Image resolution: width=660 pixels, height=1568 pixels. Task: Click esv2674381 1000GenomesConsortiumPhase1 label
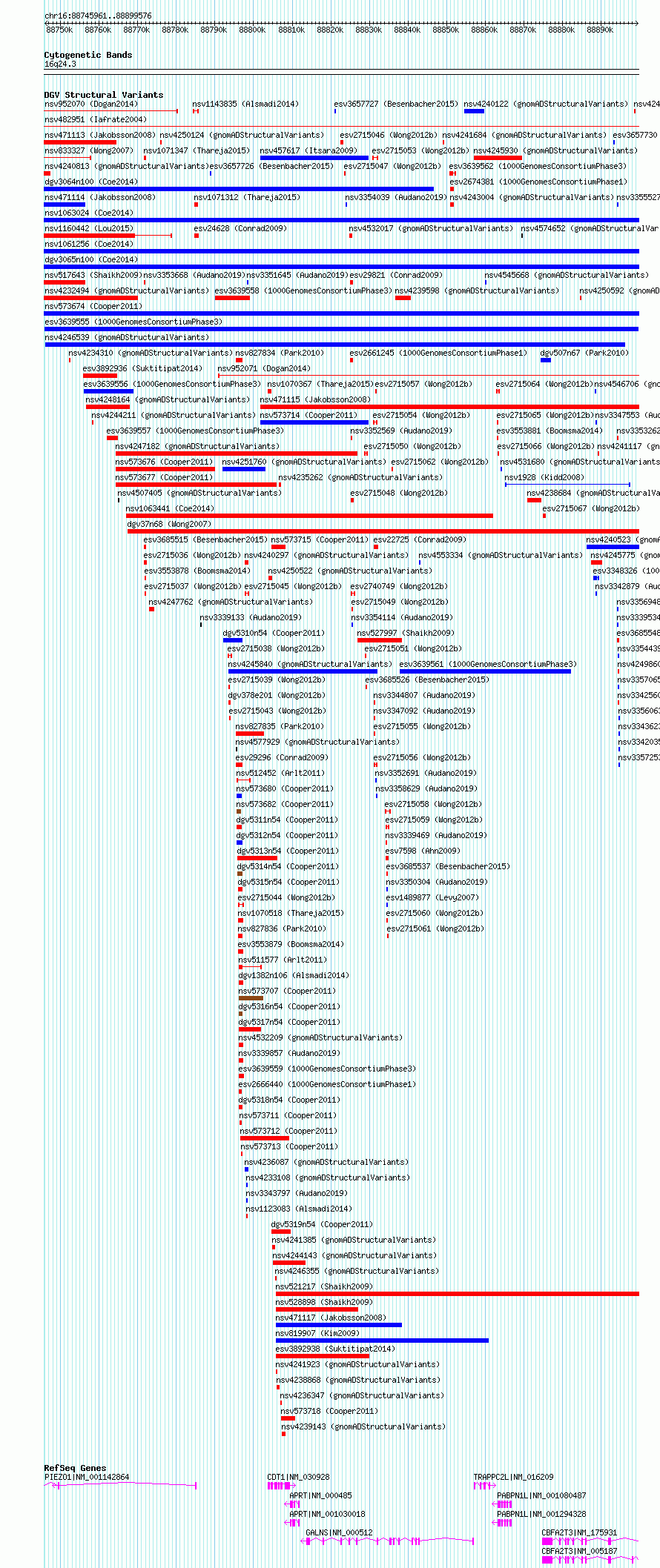(538, 182)
